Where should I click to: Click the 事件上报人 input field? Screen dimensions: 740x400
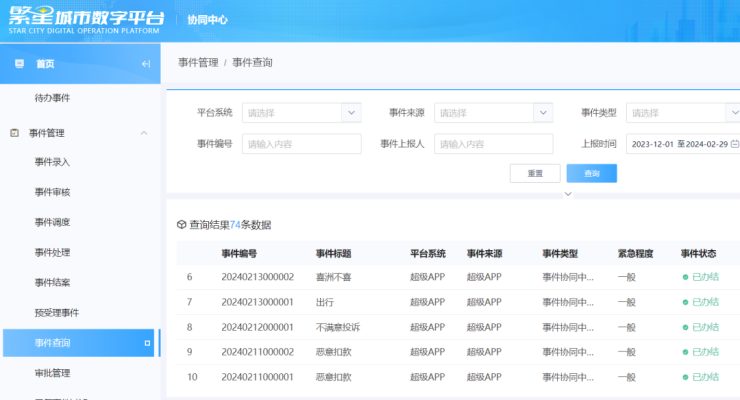point(493,144)
